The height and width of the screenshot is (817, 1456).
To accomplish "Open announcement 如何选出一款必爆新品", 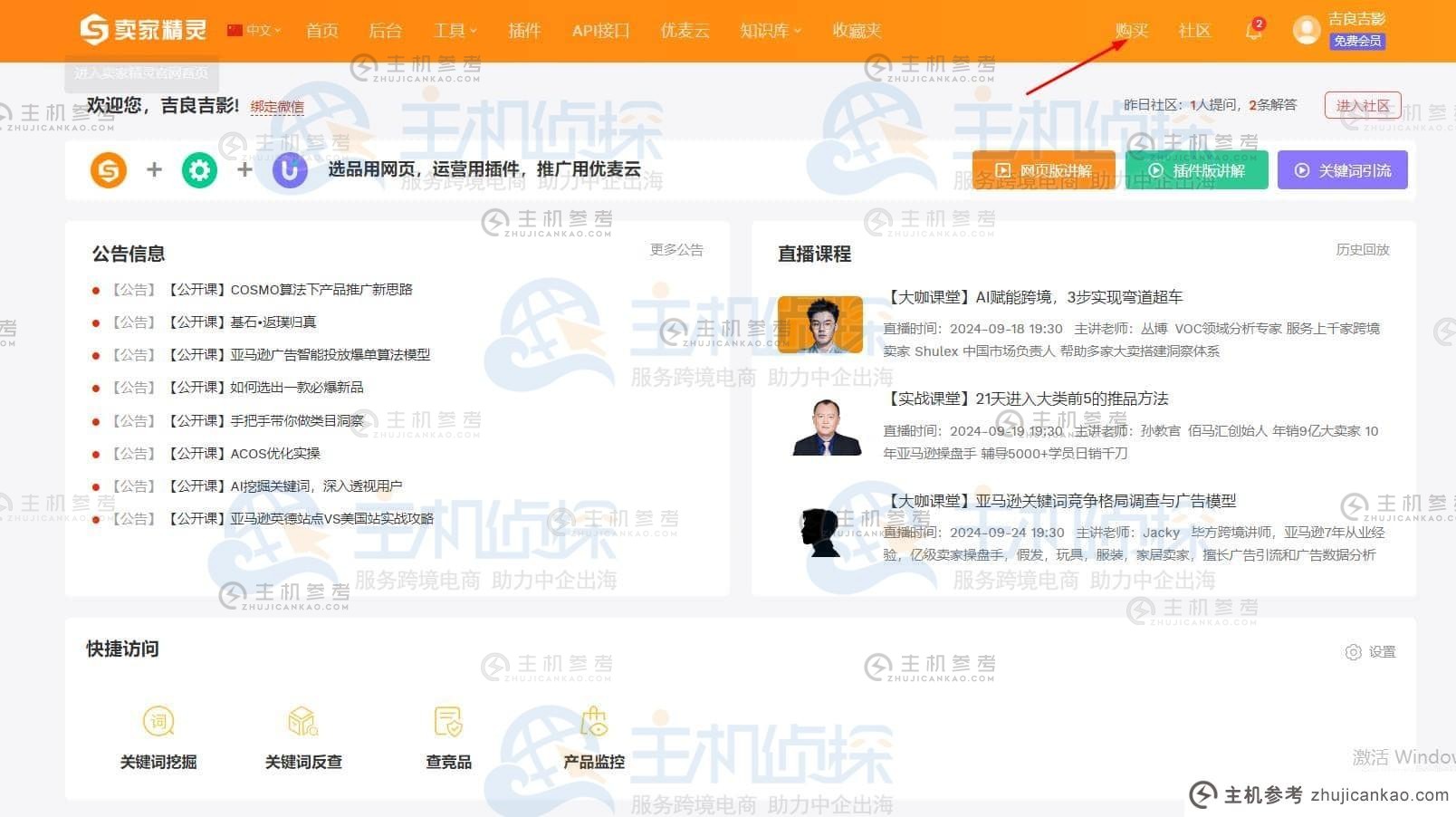I will coord(265,387).
